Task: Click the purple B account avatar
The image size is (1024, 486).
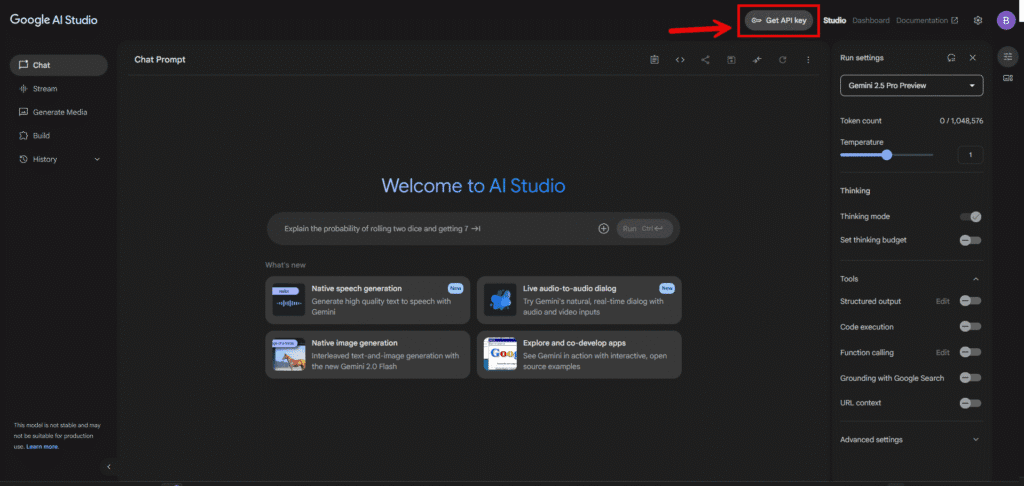Action: 1006,20
